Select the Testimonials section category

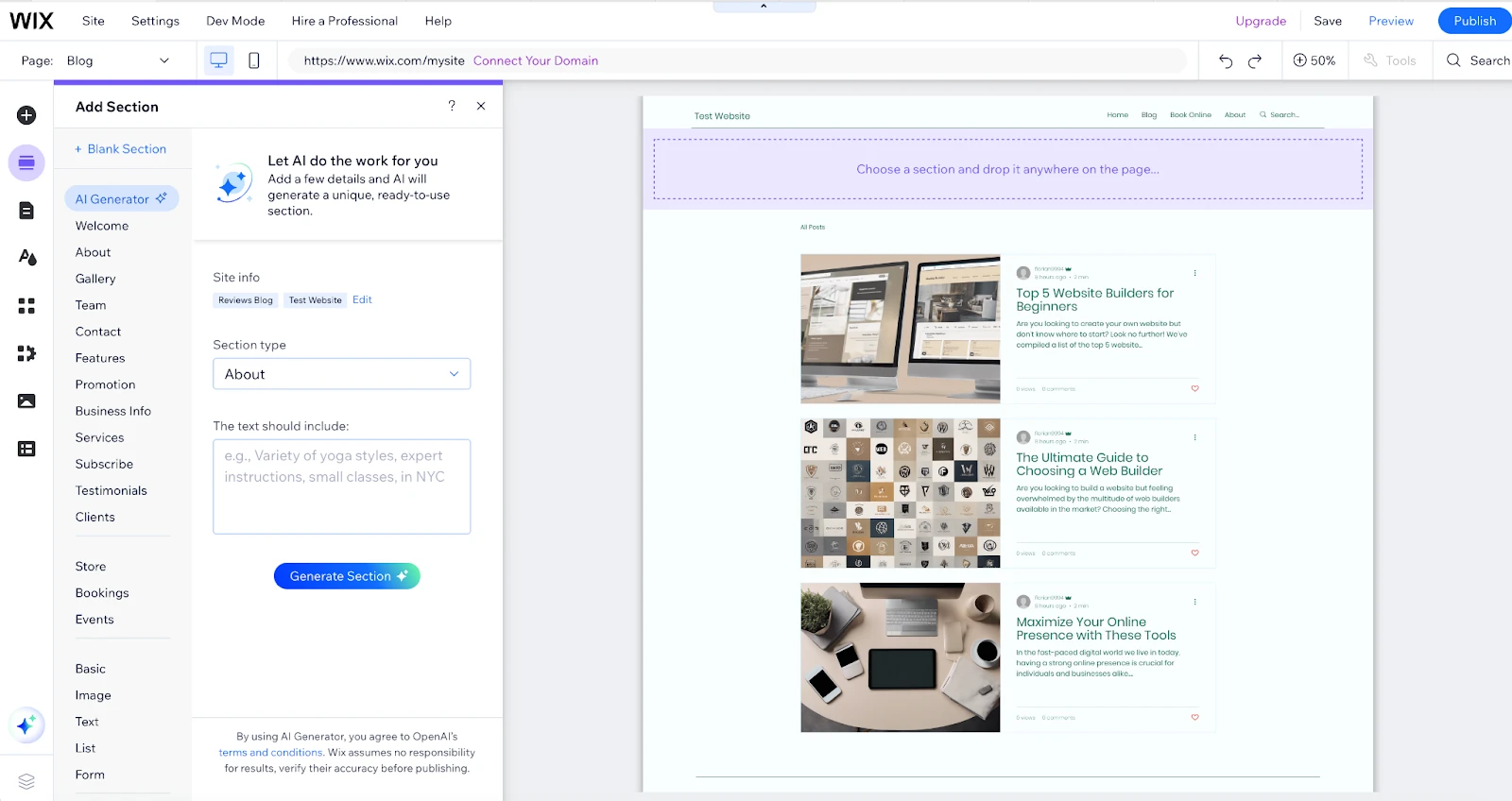pyautogui.click(x=112, y=490)
